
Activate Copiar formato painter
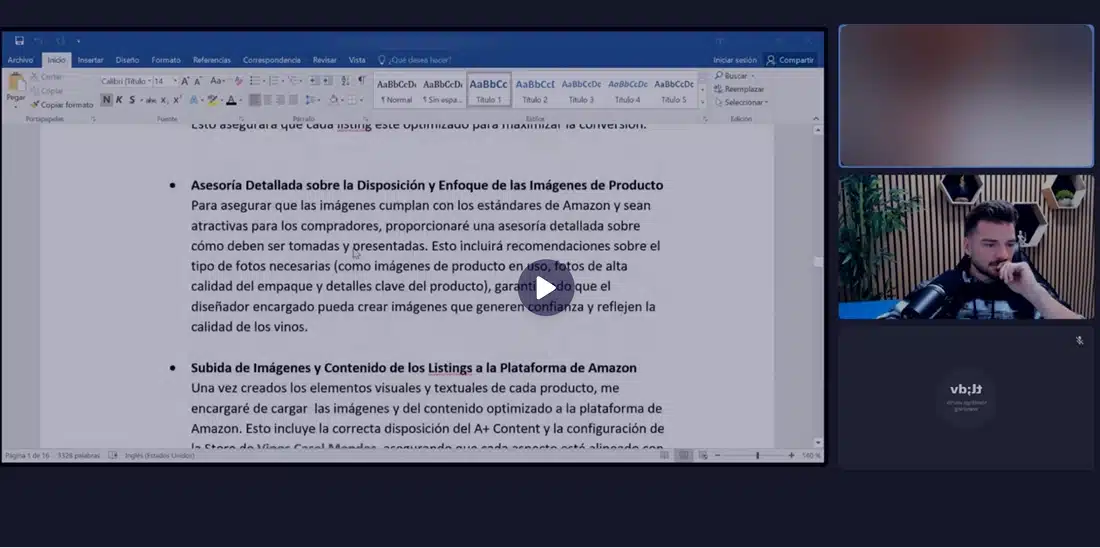tap(62, 105)
